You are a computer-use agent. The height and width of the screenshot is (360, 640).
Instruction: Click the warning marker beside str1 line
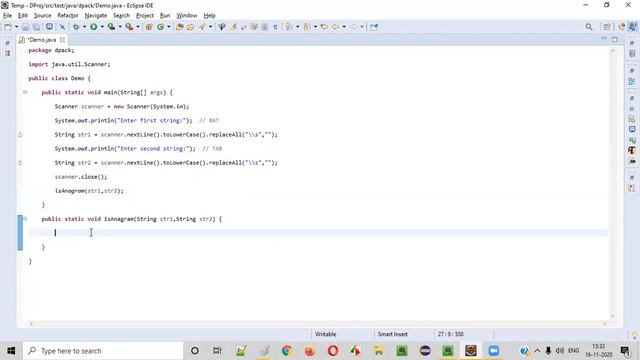[20, 134]
